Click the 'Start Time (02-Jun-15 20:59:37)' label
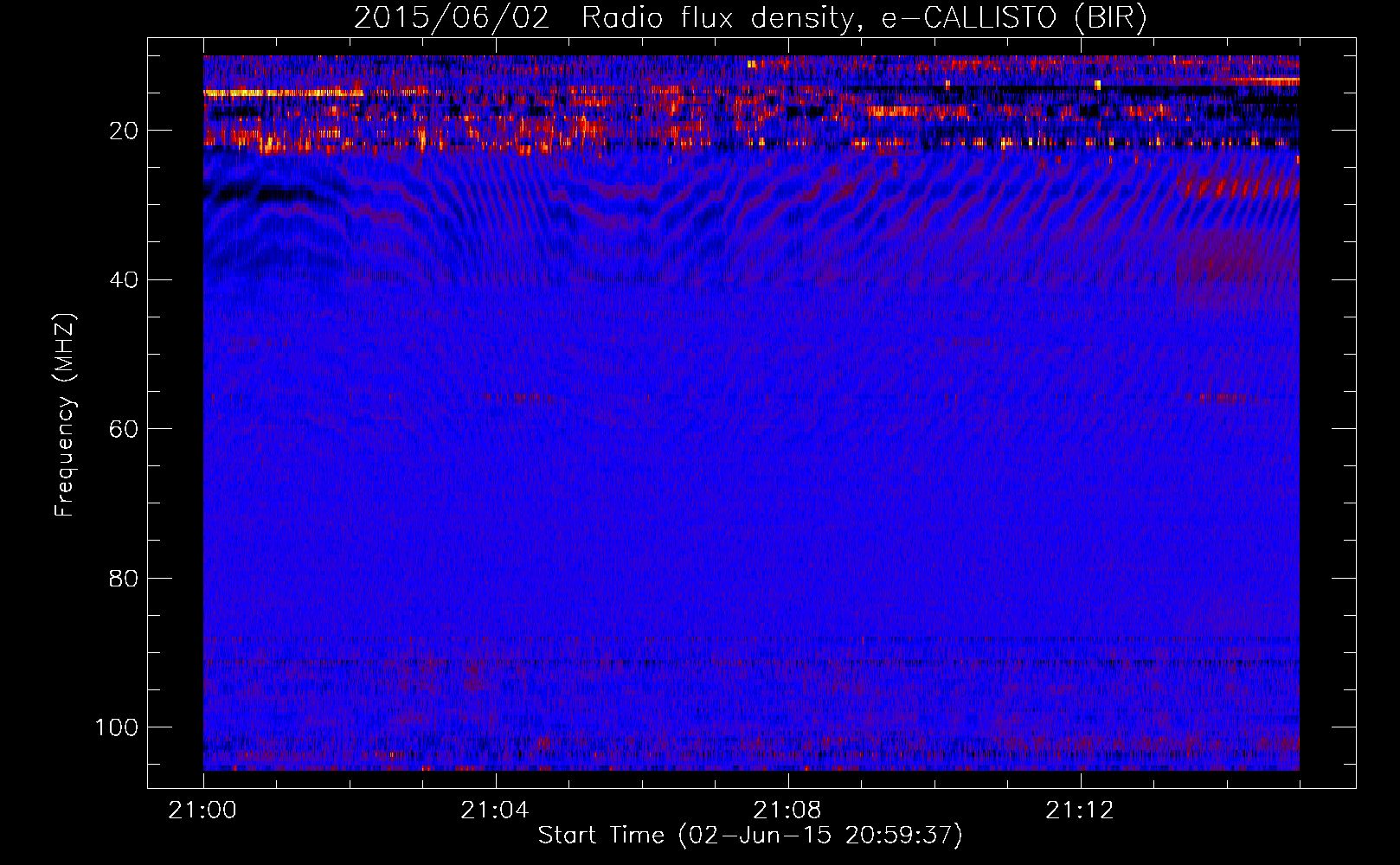This screenshot has width=1400, height=865. (x=750, y=836)
